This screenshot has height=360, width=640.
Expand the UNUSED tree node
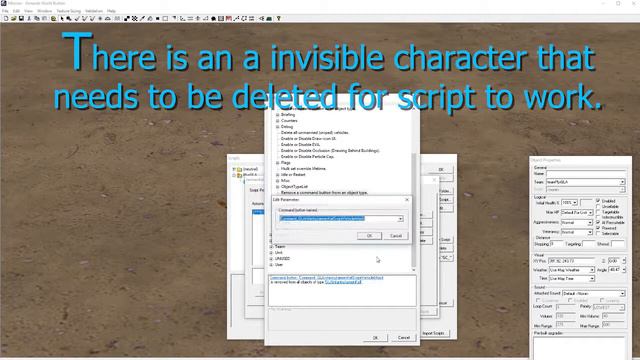pyautogui.click(x=271, y=258)
